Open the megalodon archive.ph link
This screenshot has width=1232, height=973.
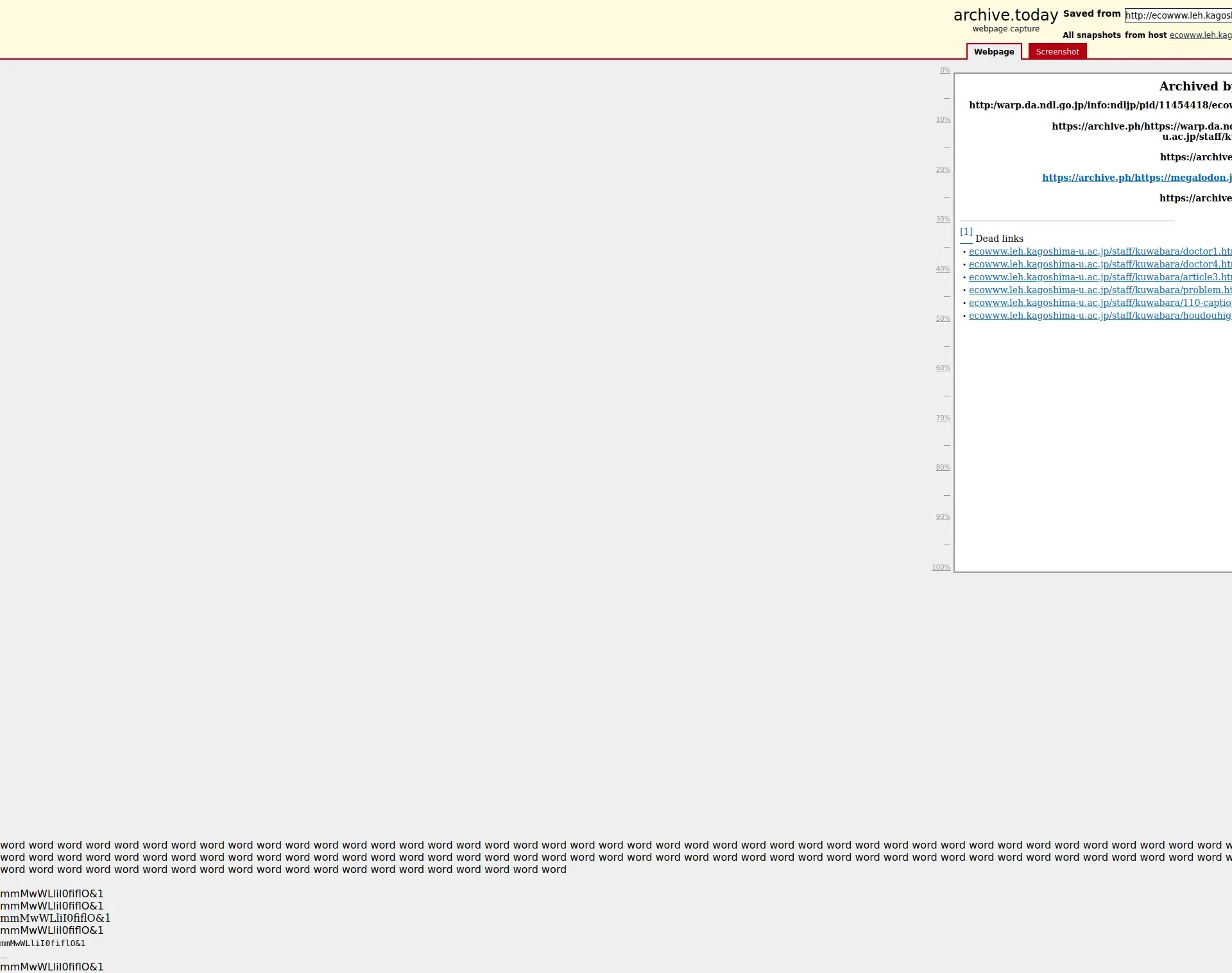click(1136, 178)
